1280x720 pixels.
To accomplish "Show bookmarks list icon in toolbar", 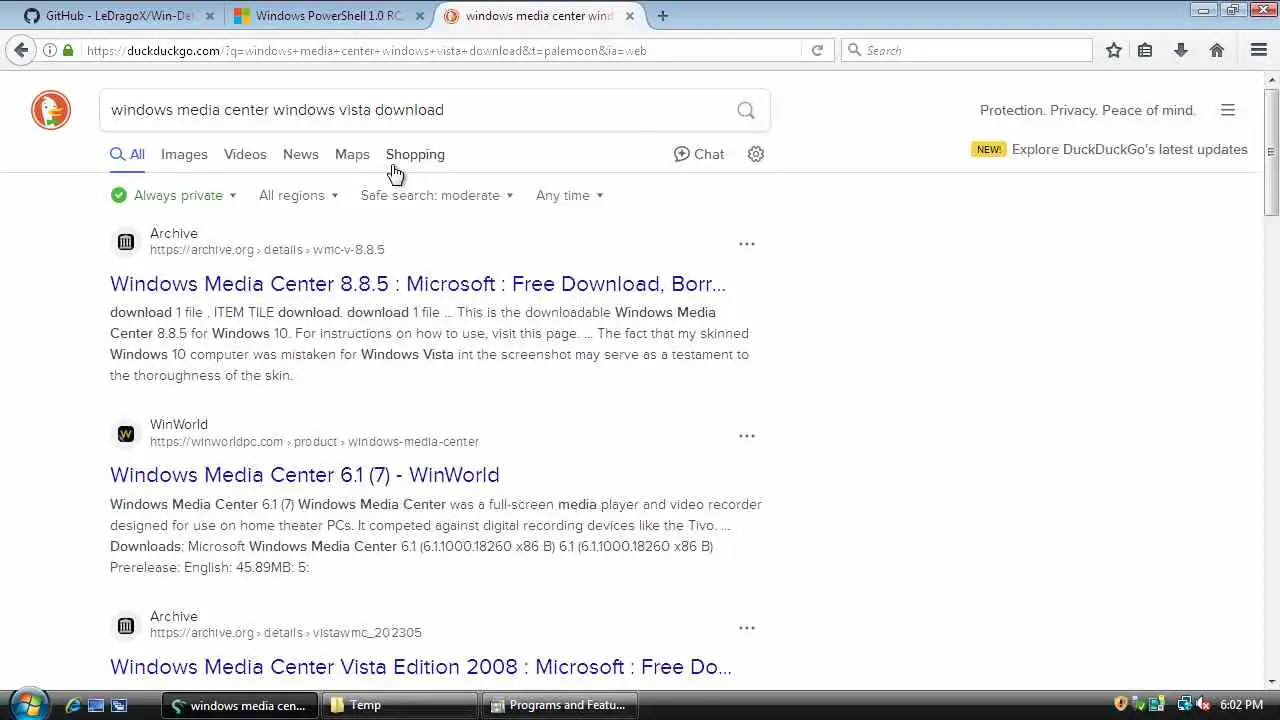I will (x=1146, y=50).
